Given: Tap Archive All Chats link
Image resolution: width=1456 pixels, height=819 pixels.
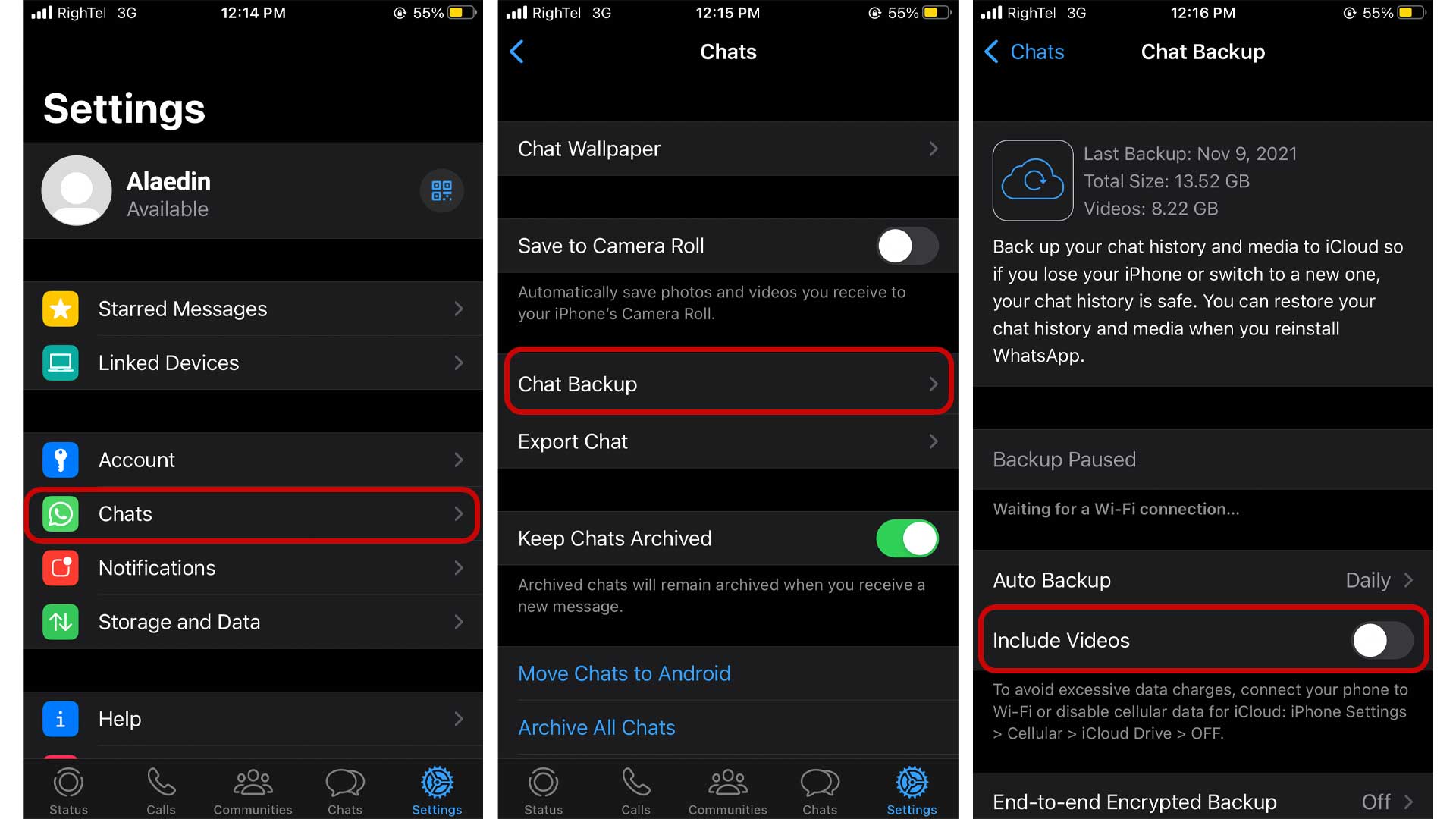Looking at the screenshot, I should [597, 729].
